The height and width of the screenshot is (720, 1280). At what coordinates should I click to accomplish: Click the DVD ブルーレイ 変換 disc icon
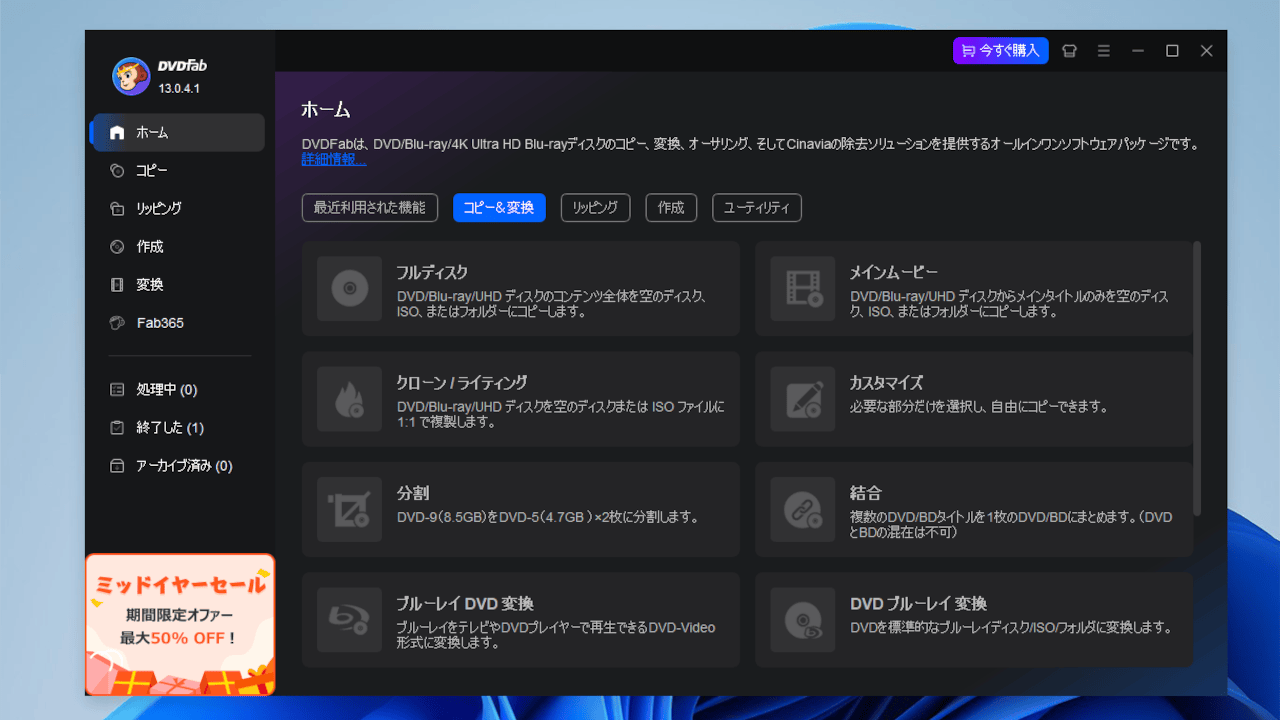pos(803,620)
